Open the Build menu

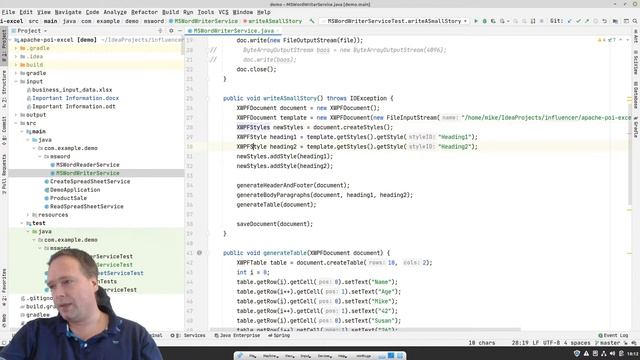coord(170,12)
